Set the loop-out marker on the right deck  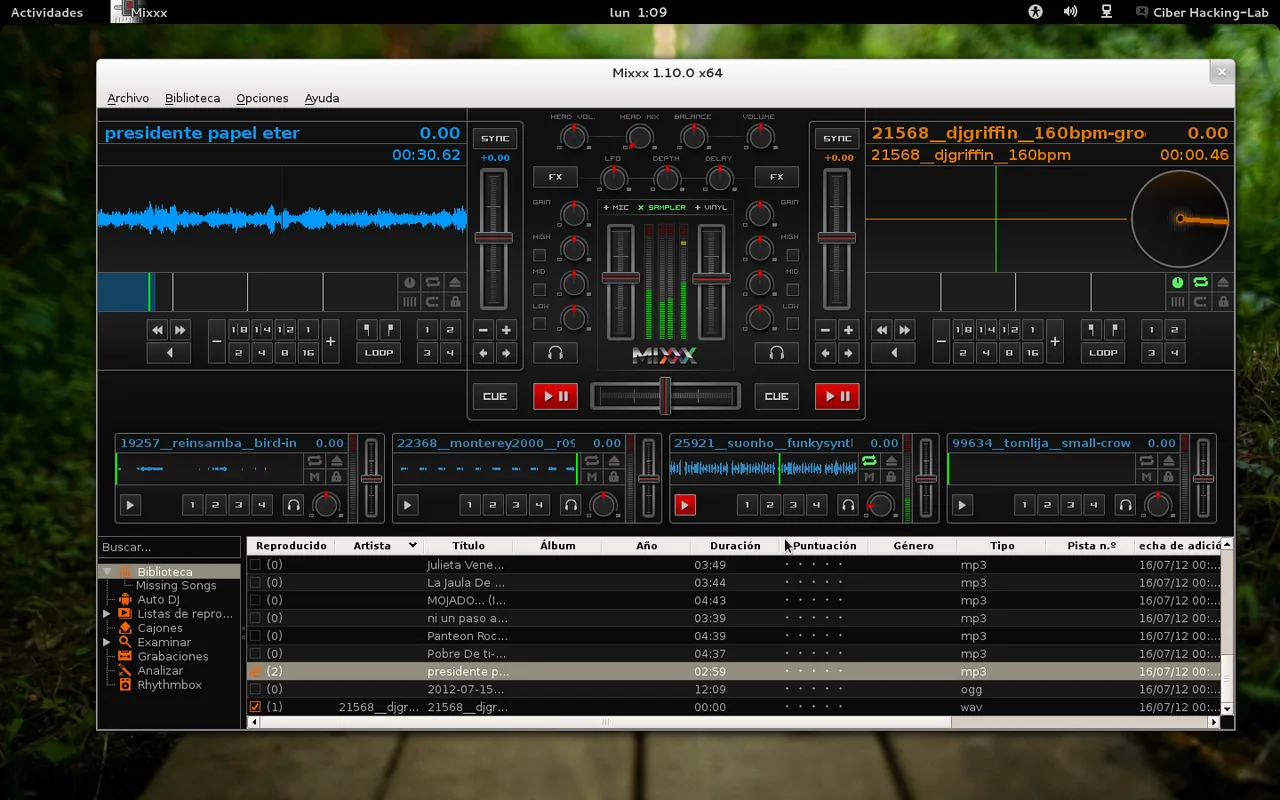tap(1115, 330)
